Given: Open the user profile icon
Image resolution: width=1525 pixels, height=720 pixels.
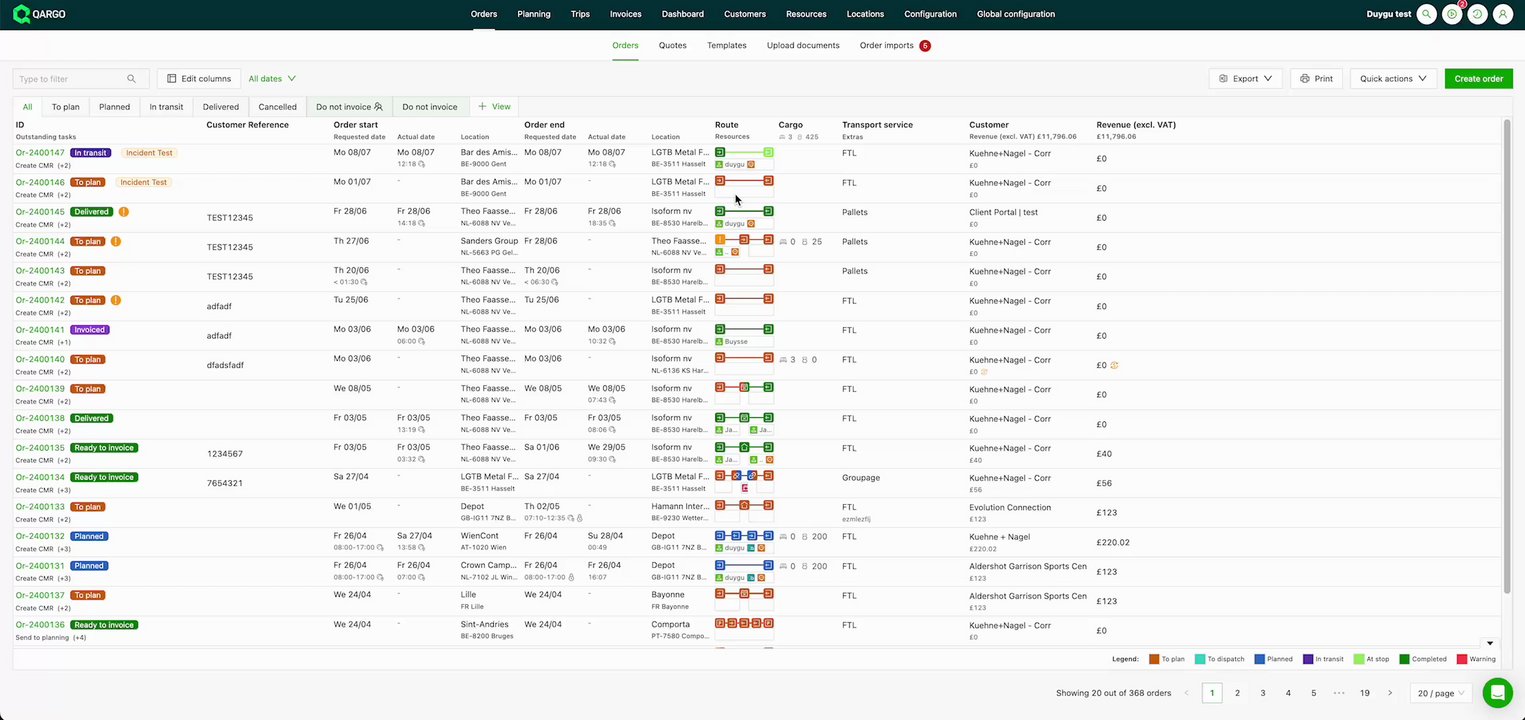Looking at the screenshot, I should (1502, 14).
